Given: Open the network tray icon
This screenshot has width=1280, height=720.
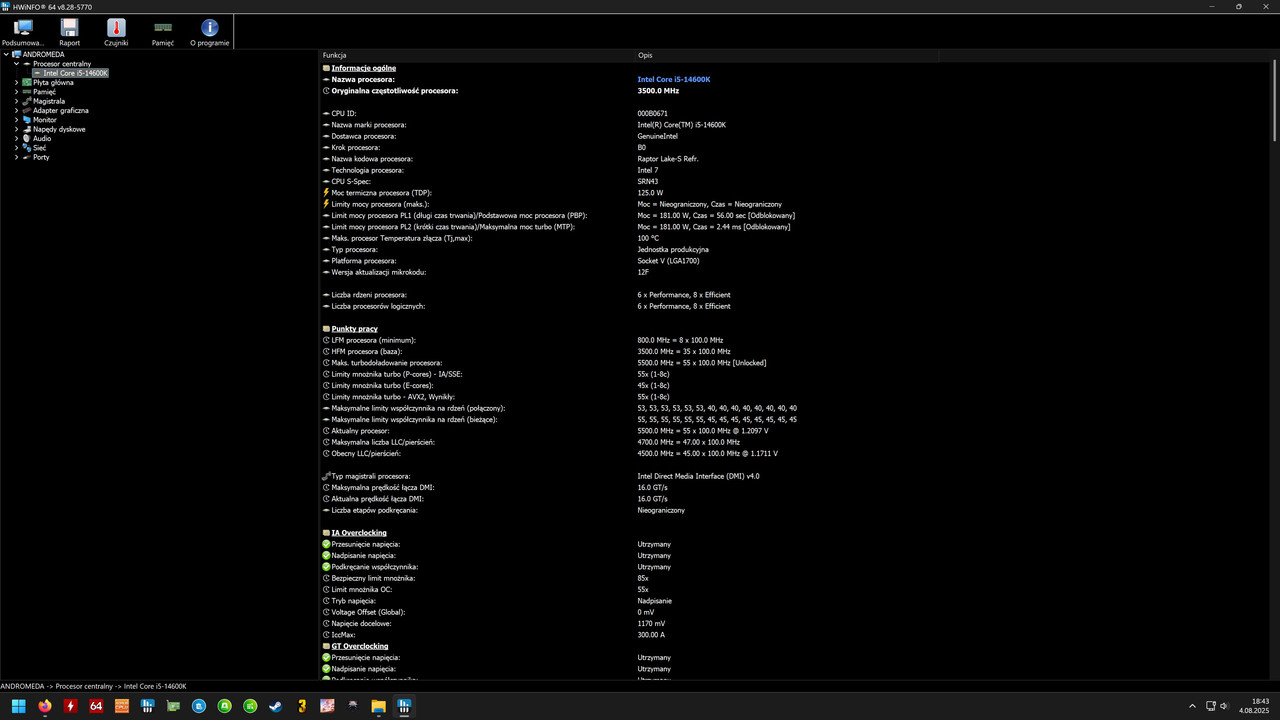Looking at the screenshot, I should [1210, 706].
